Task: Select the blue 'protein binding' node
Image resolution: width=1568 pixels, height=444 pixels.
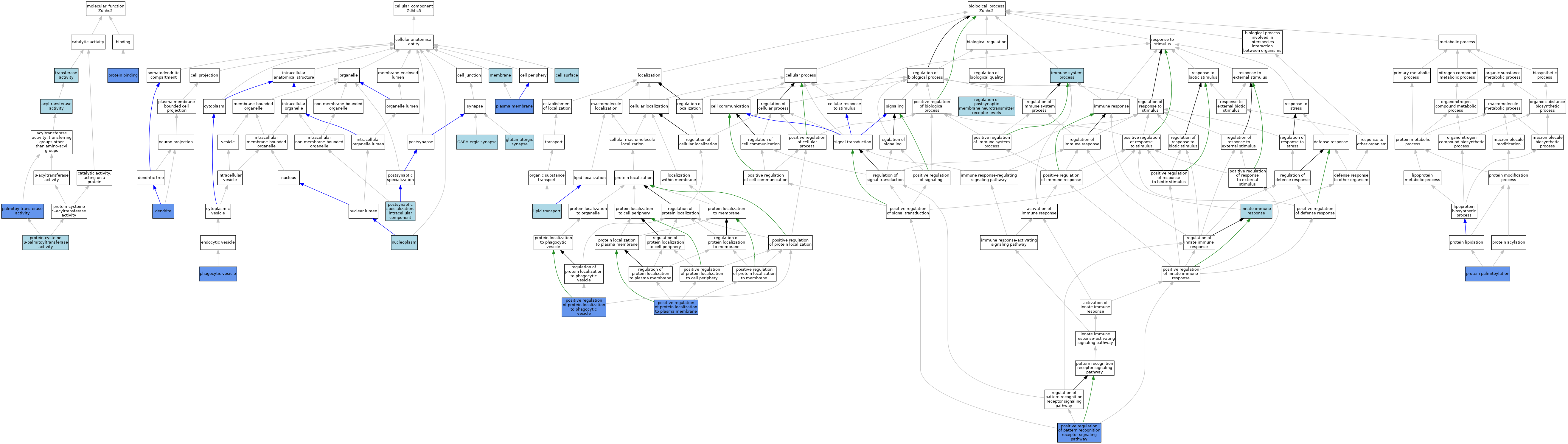Action: pyautogui.click(x=123, y=75)
